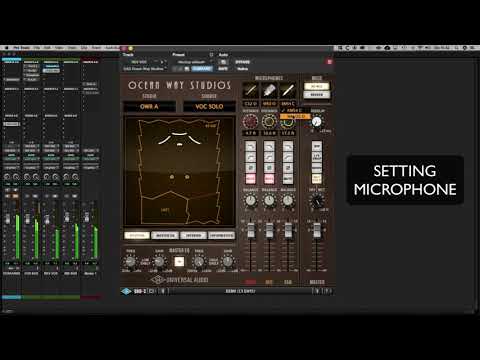Open the Far mic model menu AM54

click(x=288, y=104)
